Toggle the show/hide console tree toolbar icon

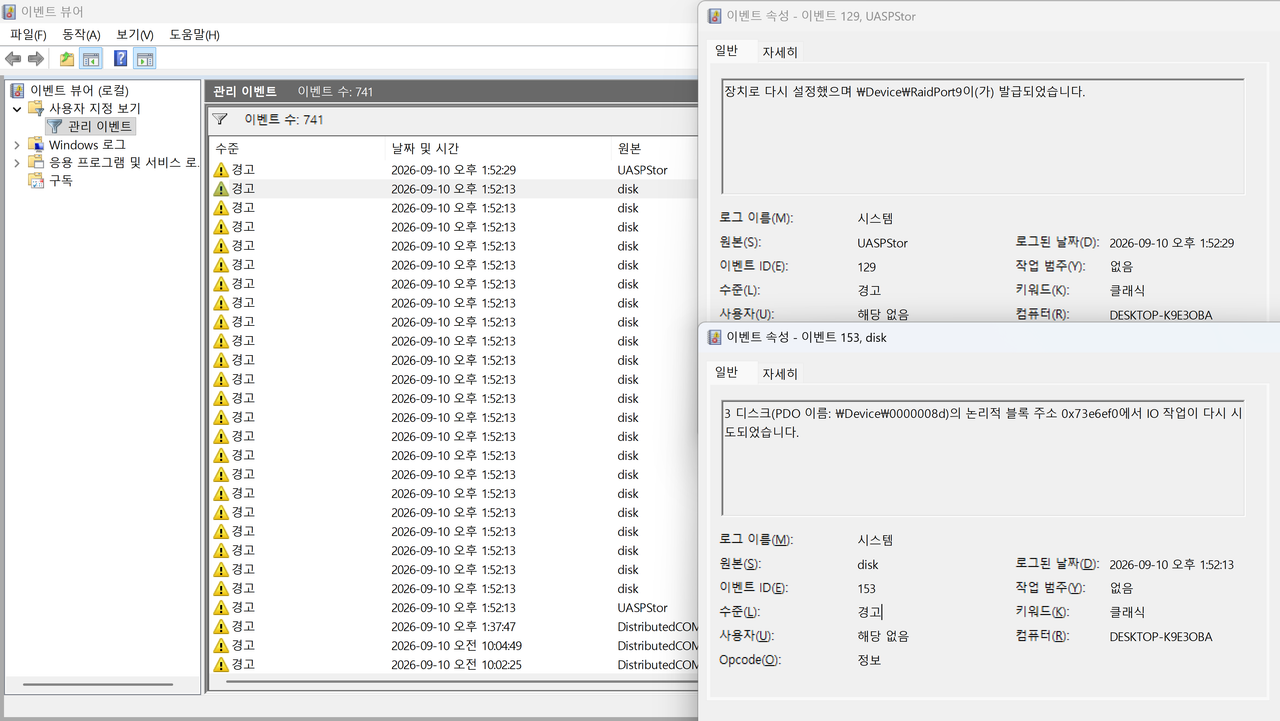[x=91, y=59]
